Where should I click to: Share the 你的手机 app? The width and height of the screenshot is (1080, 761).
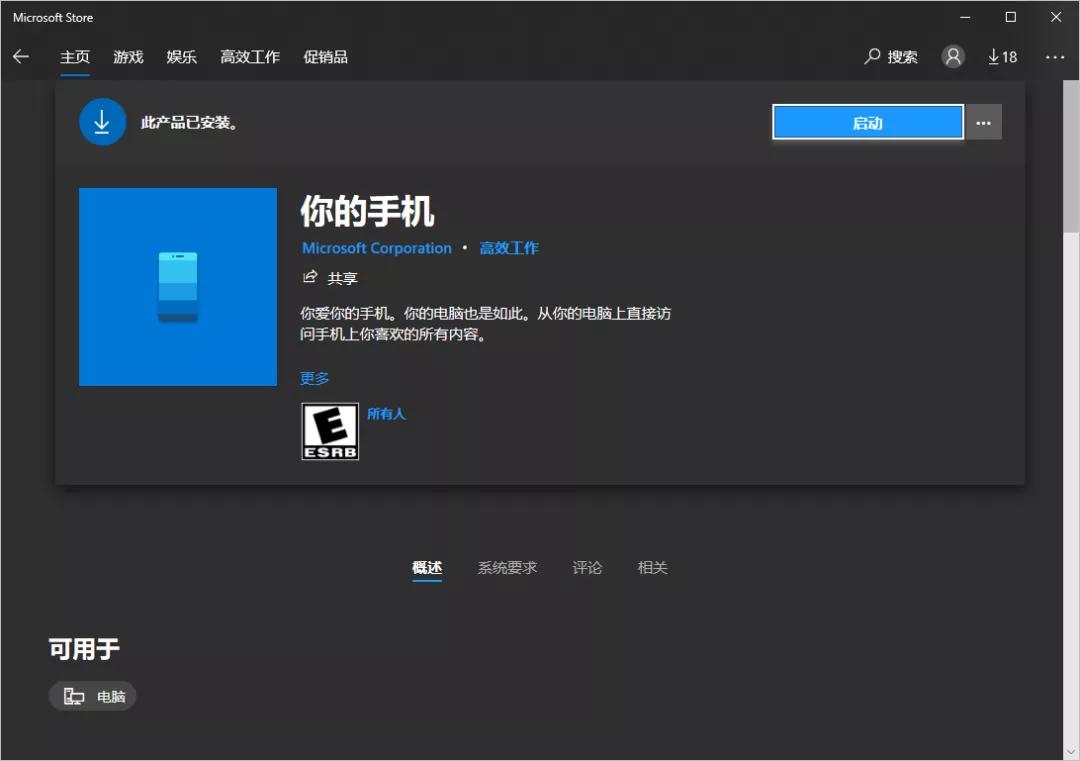[x=331, y=278]
